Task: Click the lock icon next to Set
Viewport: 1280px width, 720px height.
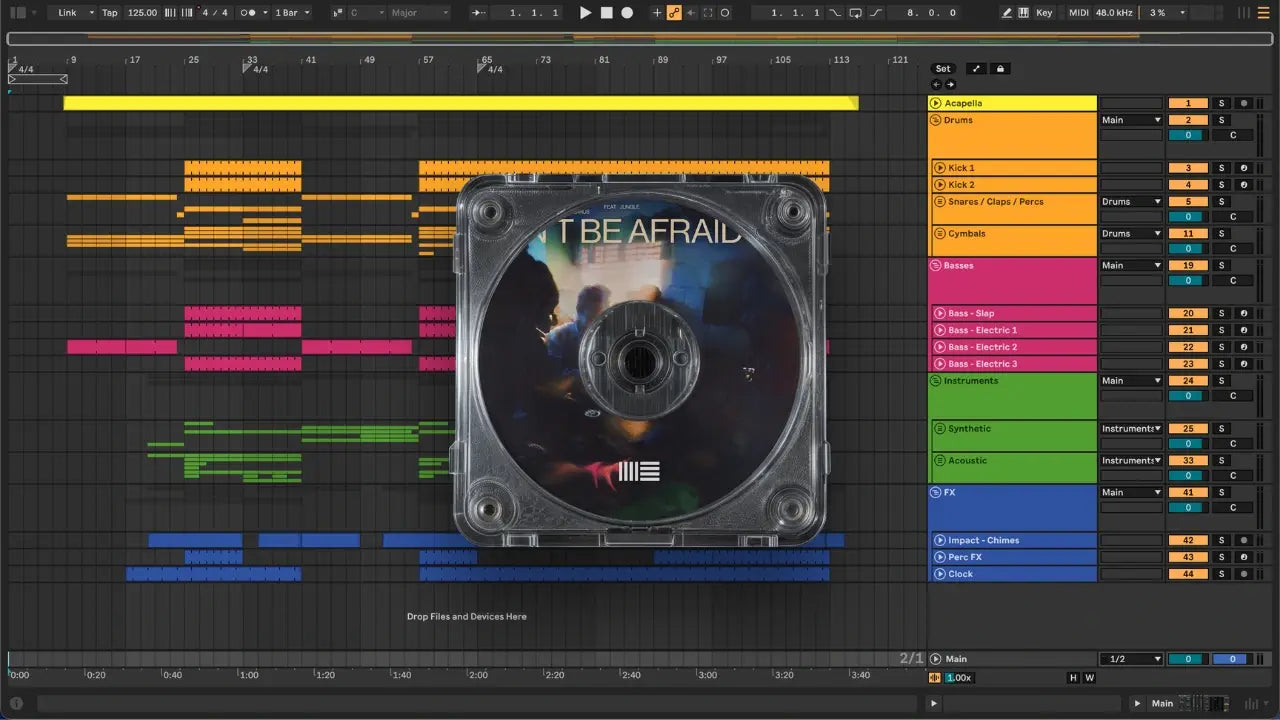Action: pyautogui.click(x=1000, y=69)
